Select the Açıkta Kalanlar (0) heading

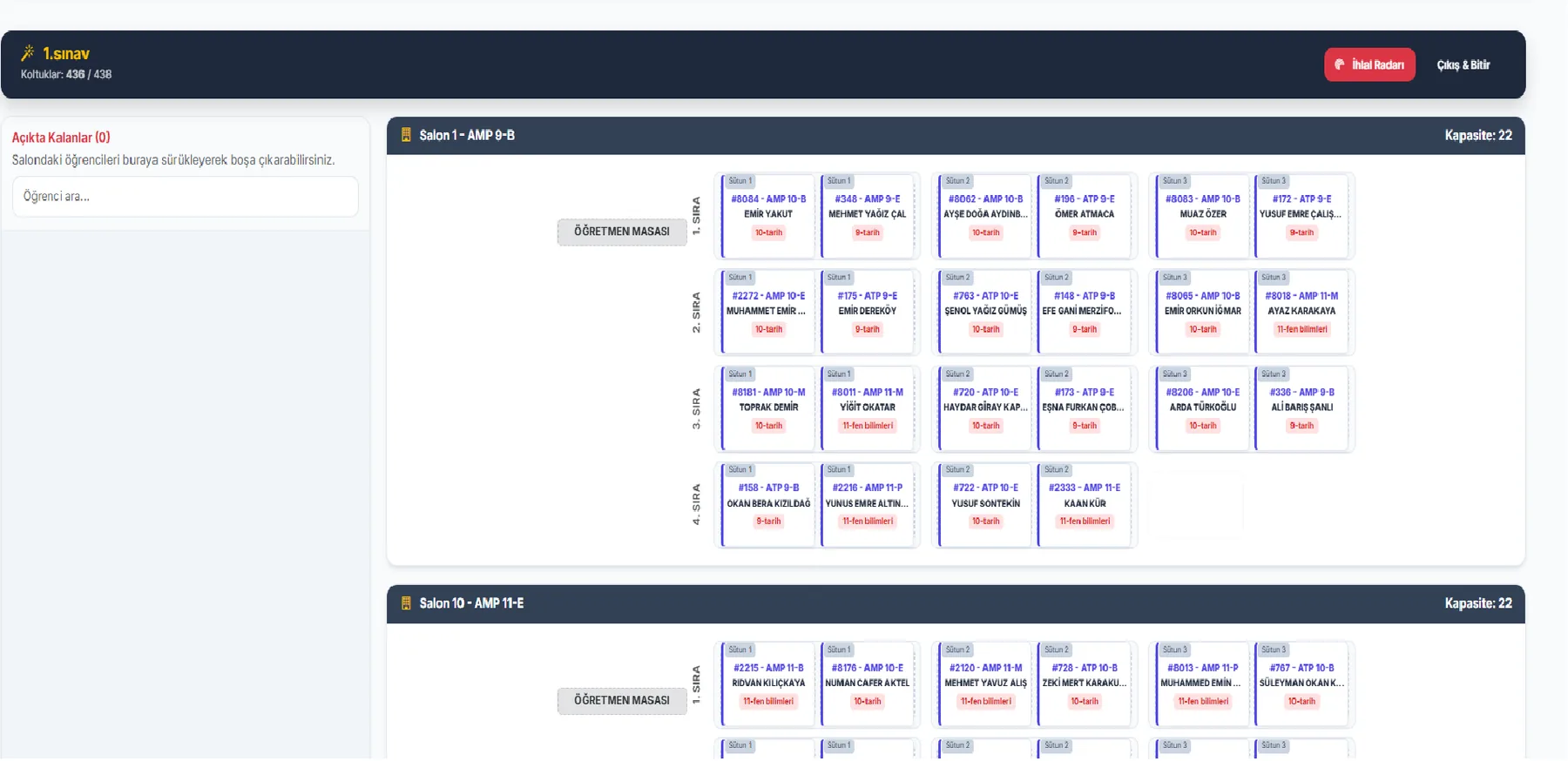click(x=61, y=138)
